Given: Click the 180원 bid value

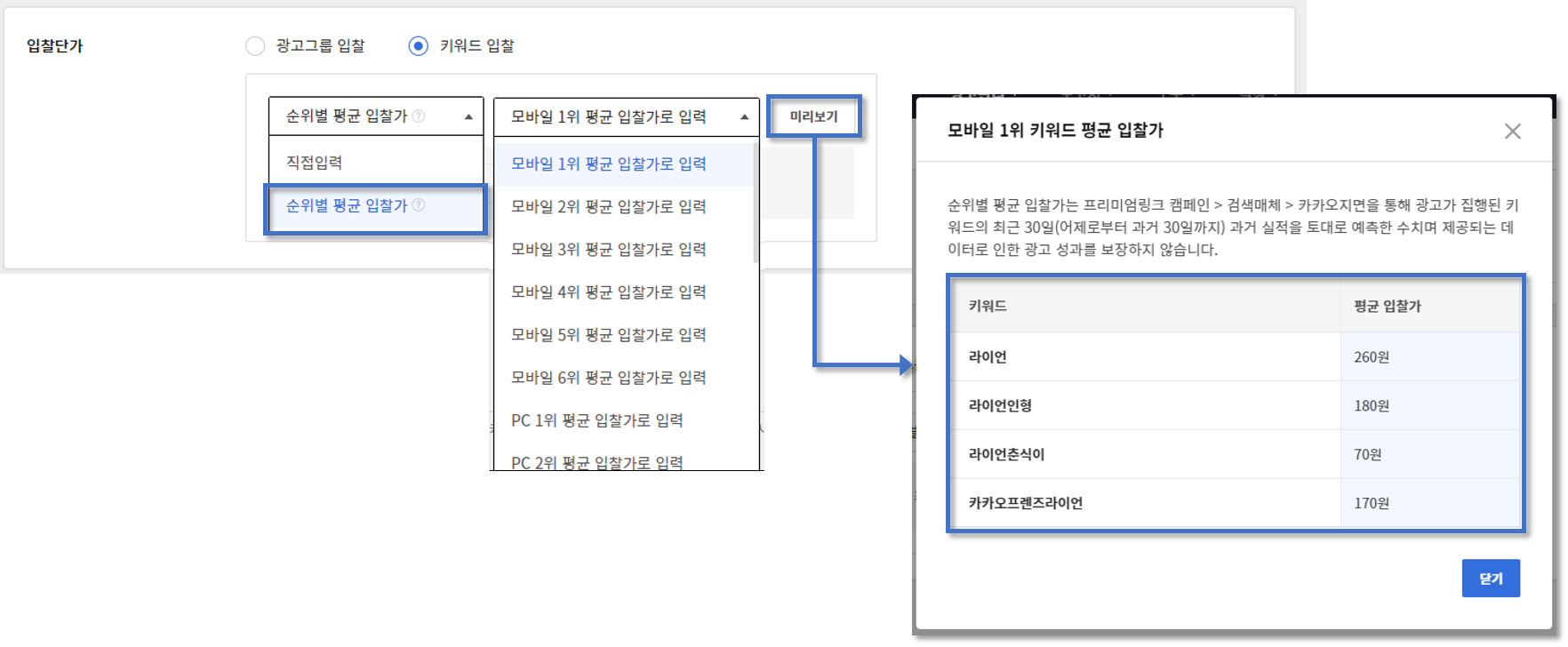Looking at the screenshot, I should (1372, 406).
